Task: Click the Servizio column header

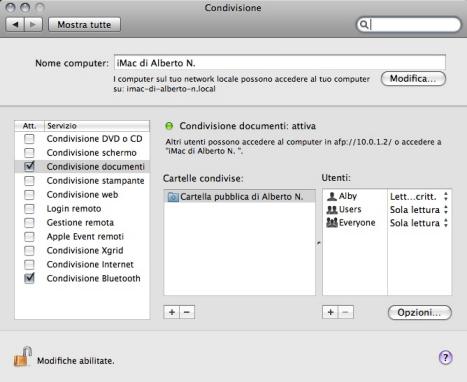Action: click(97, 126)
